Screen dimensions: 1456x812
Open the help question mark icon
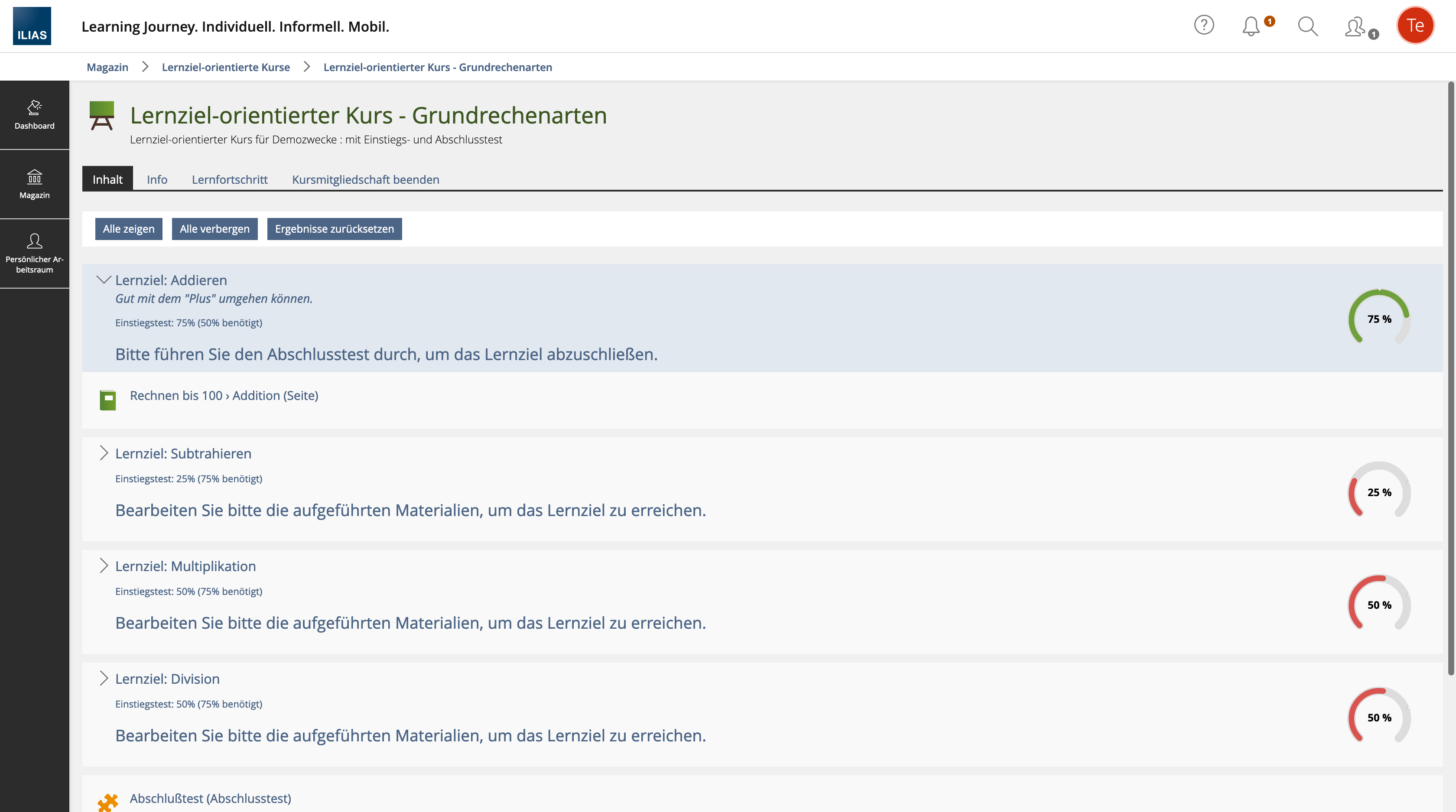pos(1204,26)
